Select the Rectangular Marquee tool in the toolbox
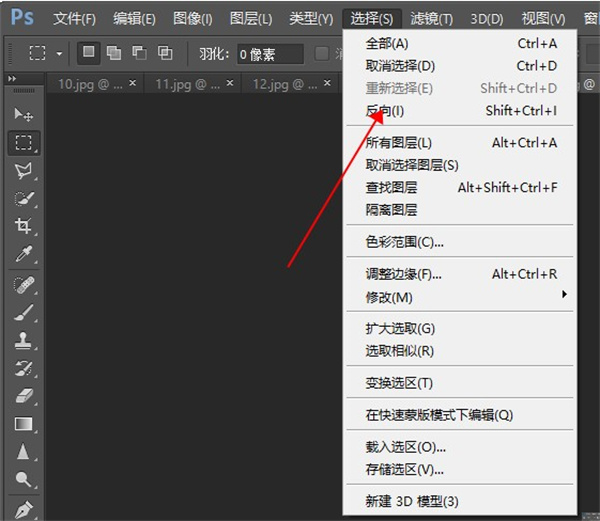Screen dimensions: 600x521 tap(24, 143)
